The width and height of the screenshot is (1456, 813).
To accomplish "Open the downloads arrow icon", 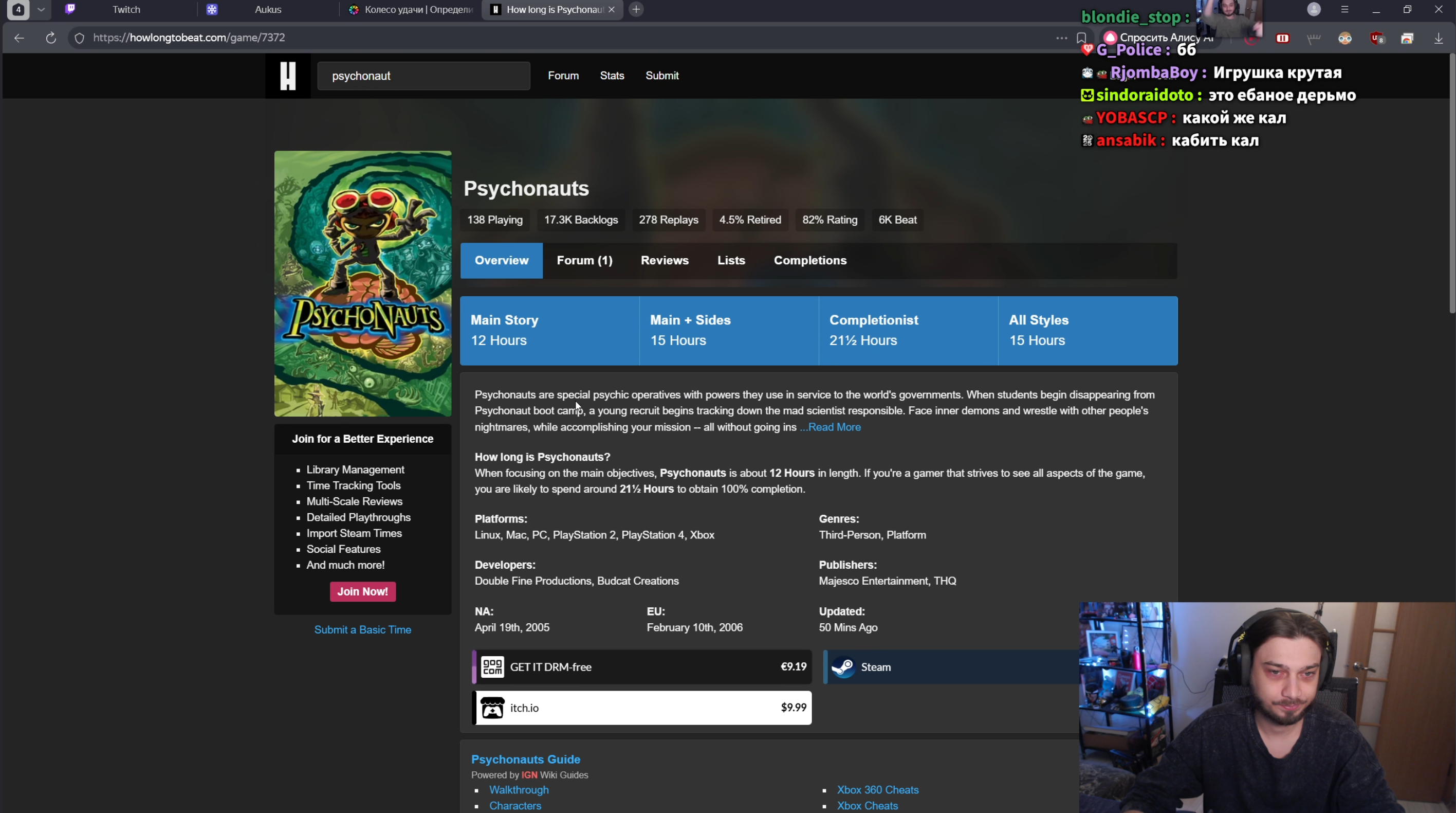I will [1439, 38].
